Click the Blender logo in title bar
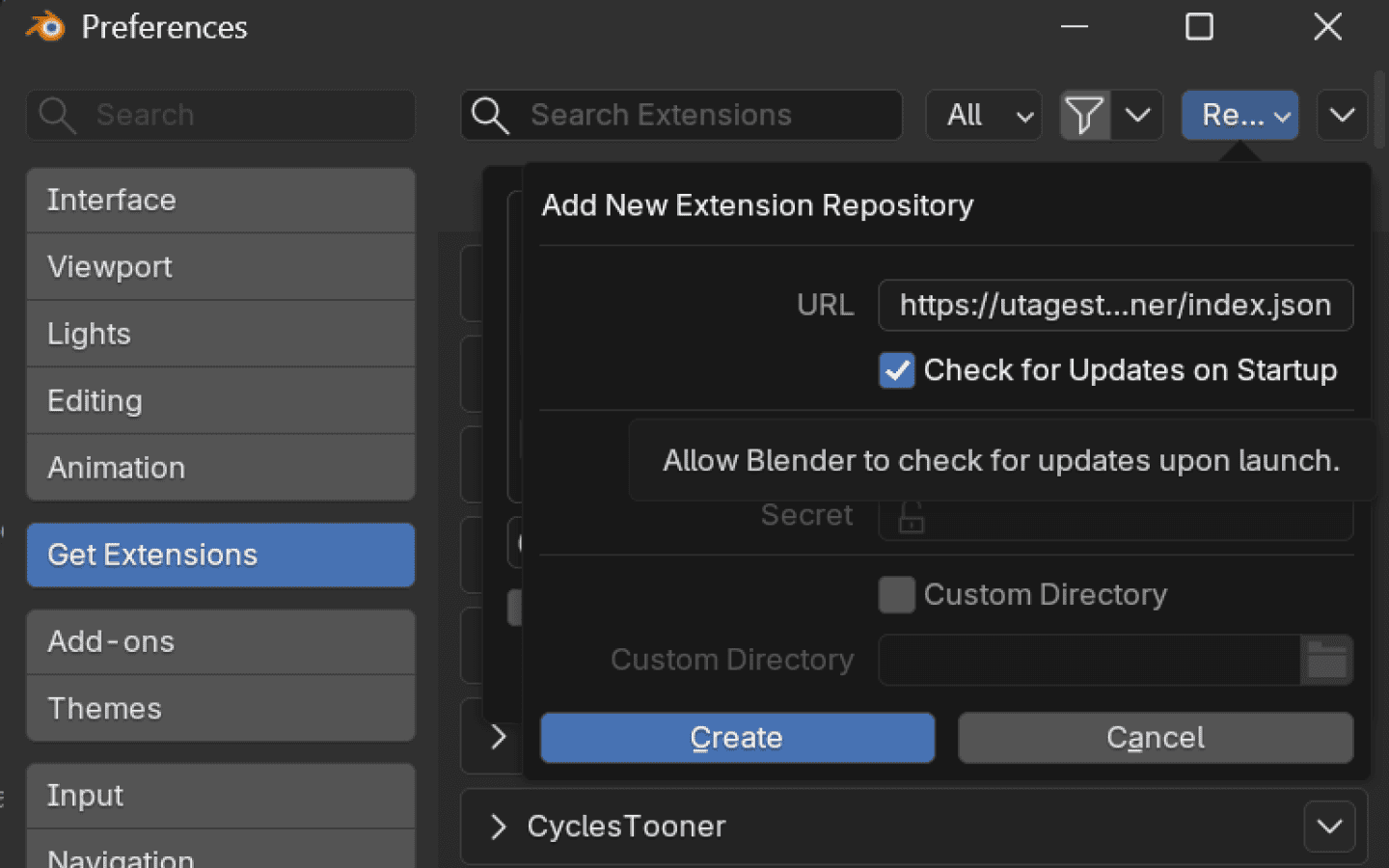 [x=44, y=26]
